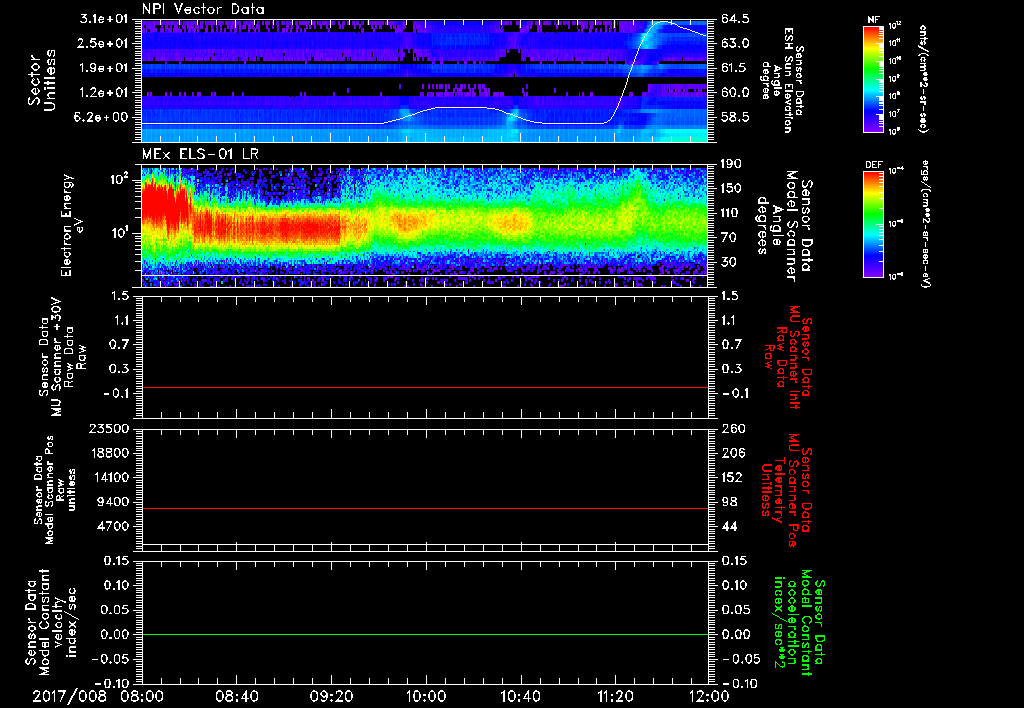Click the "150" scanner angle tick label
The width and height of the screenshot is (1024, 708).
click(x=732, y=188)
